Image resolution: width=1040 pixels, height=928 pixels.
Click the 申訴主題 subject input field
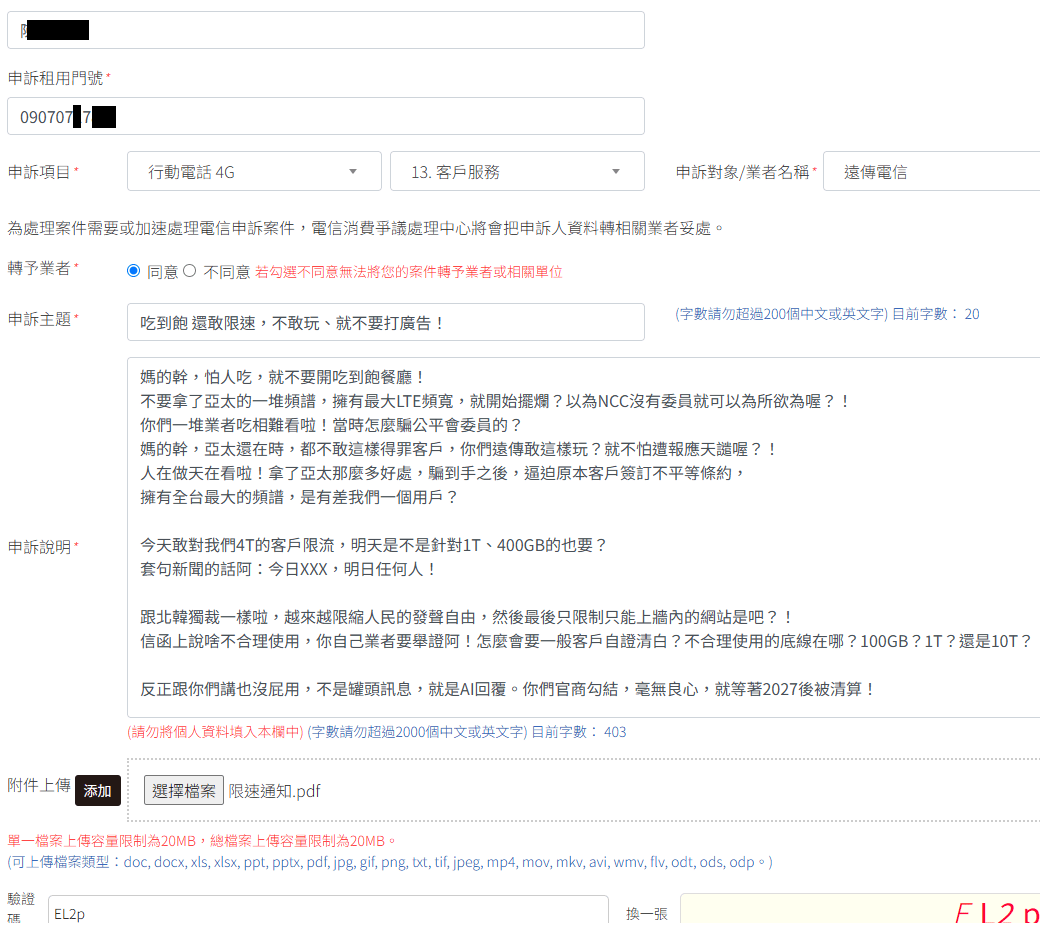(385, 322)
